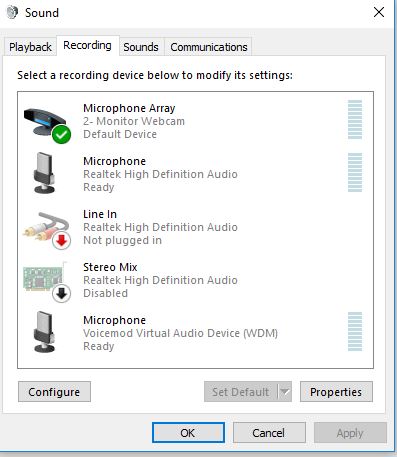Confirm with the OK button
This screenshot has height=457, width=397.
188,433
